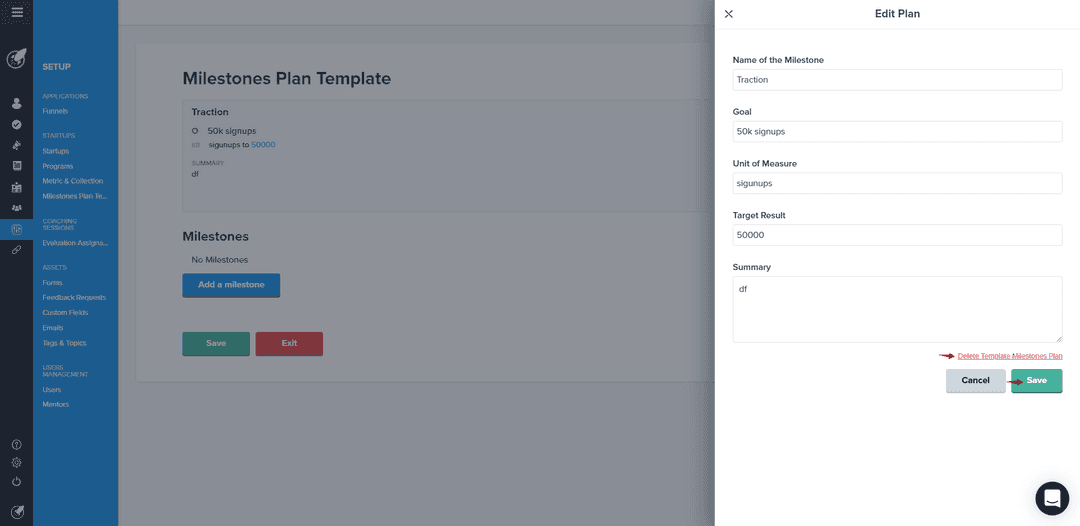Click the rocket logo in sidebar
Screen dimensions: 1080x526
[x=17, y=59]
